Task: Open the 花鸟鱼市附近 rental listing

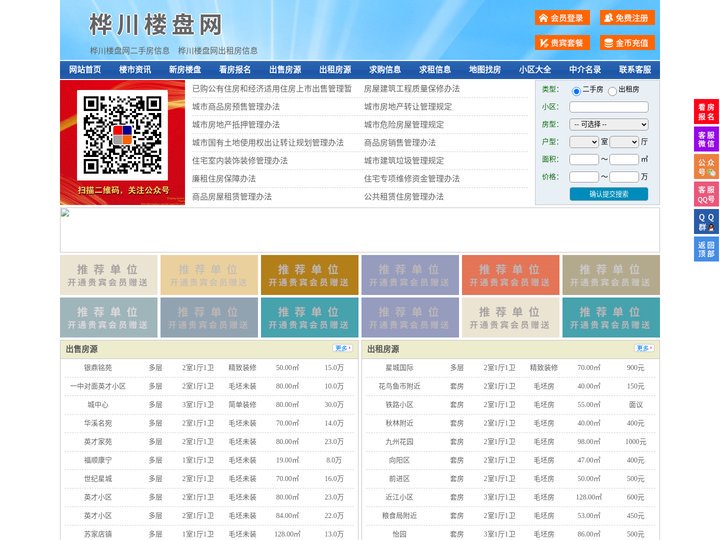Action: (399, 386)
